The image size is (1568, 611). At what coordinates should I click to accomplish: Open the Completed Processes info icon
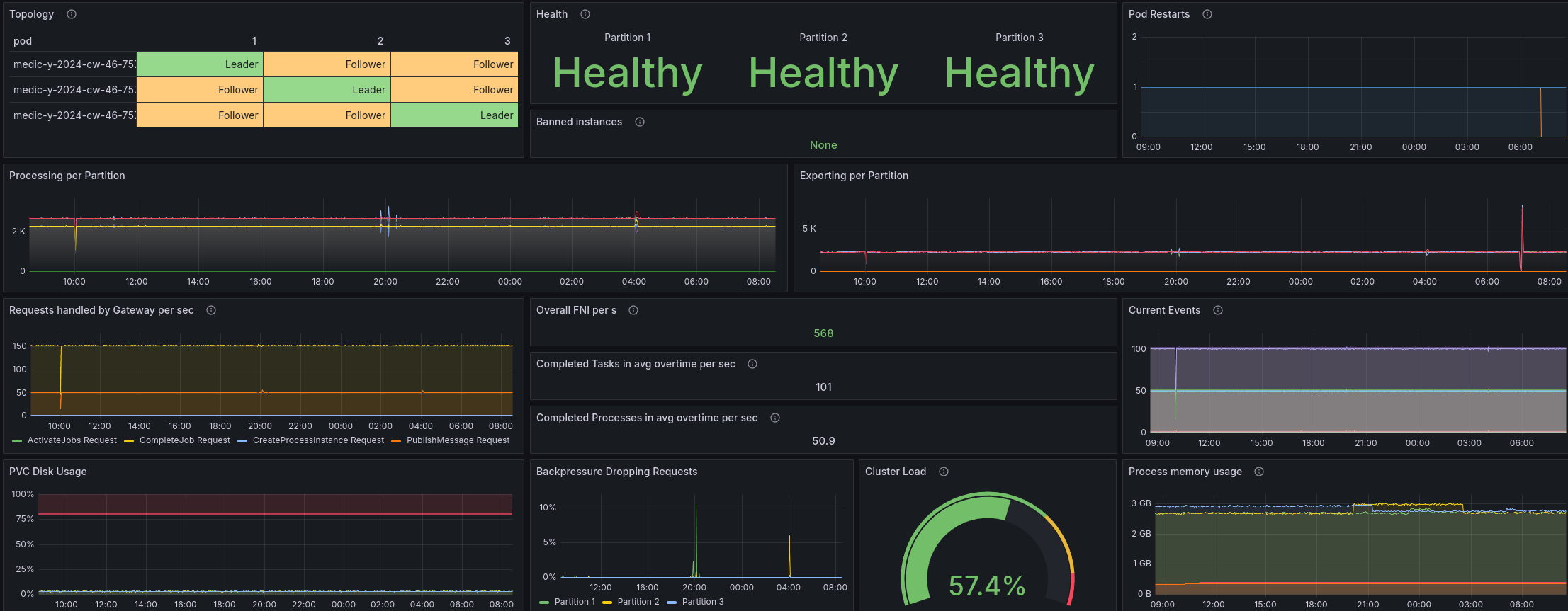click(x=775, y=418)
